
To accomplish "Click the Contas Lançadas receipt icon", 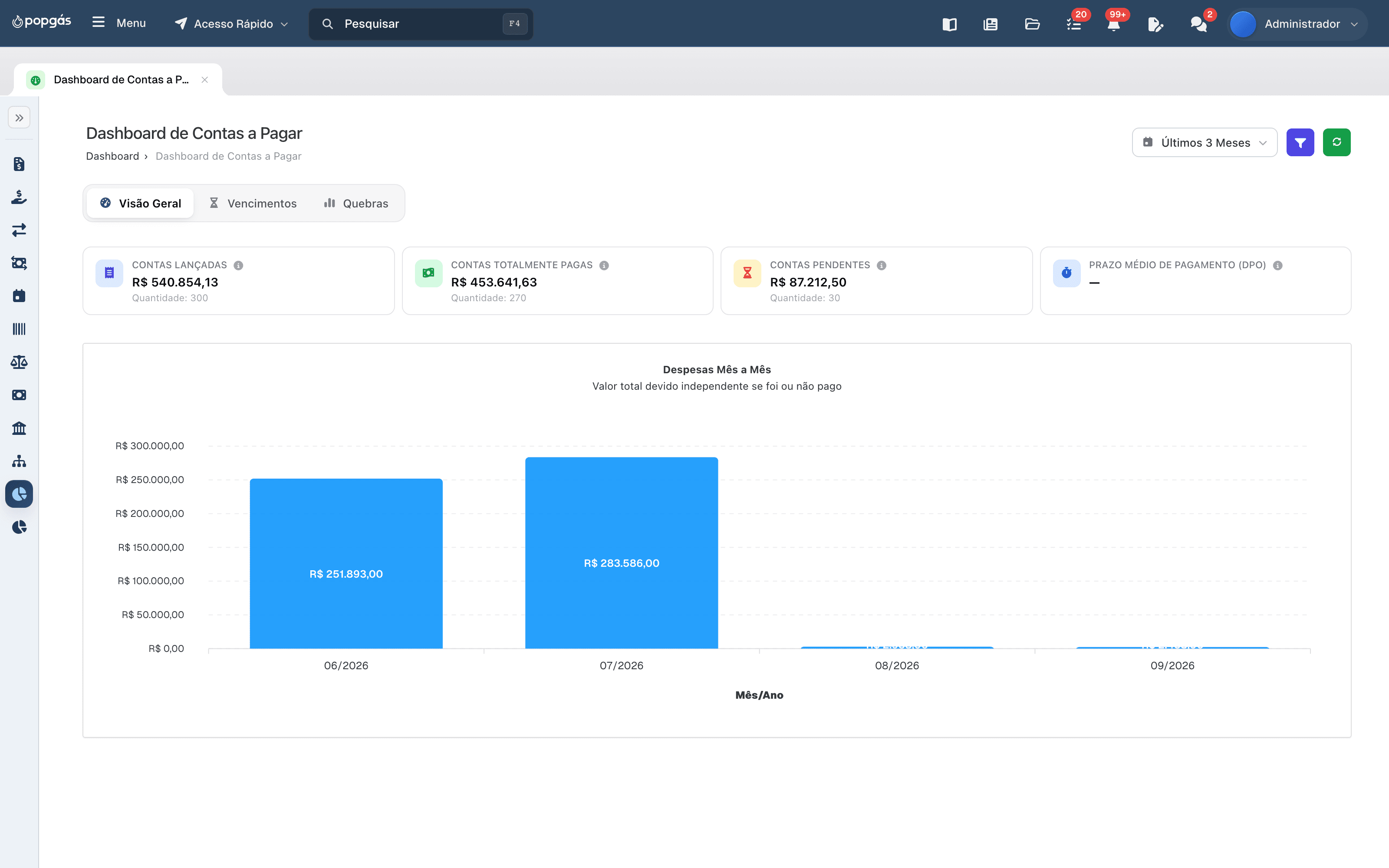I will click(x=109, y=273).
